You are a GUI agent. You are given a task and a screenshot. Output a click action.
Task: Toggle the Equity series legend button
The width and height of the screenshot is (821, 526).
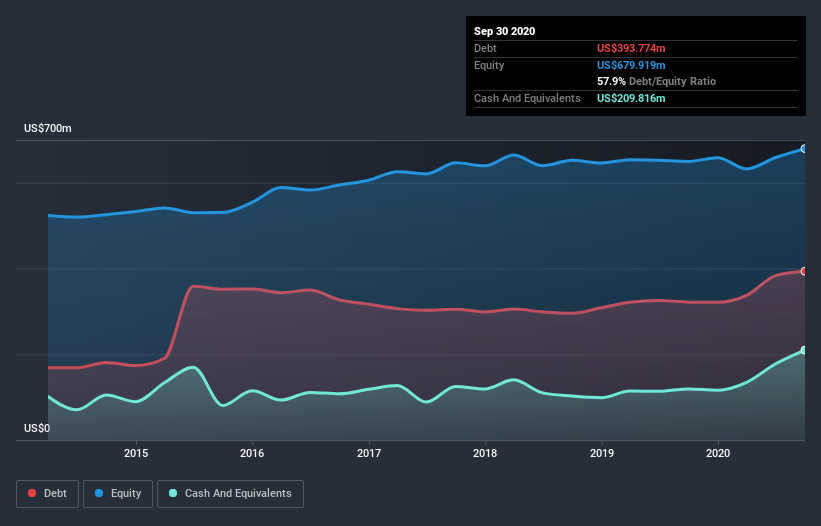[118, 494]
